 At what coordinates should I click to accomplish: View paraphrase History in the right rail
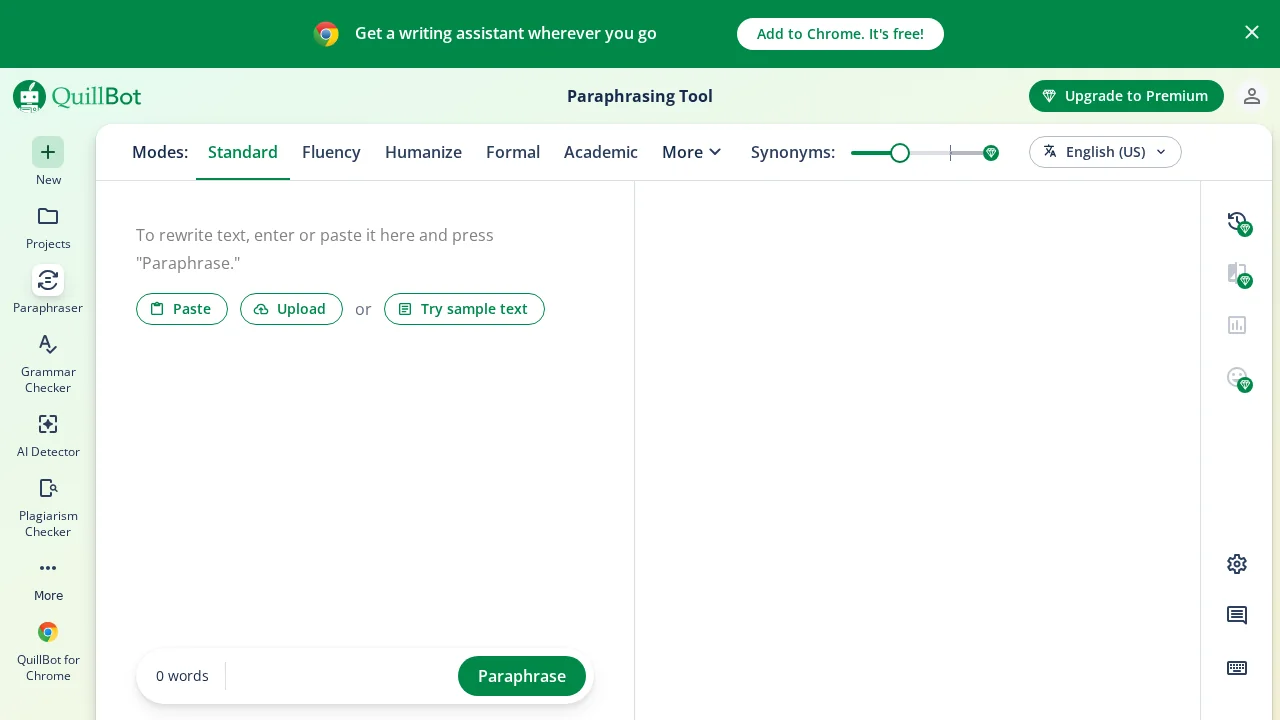click(x=1237, y=222)
